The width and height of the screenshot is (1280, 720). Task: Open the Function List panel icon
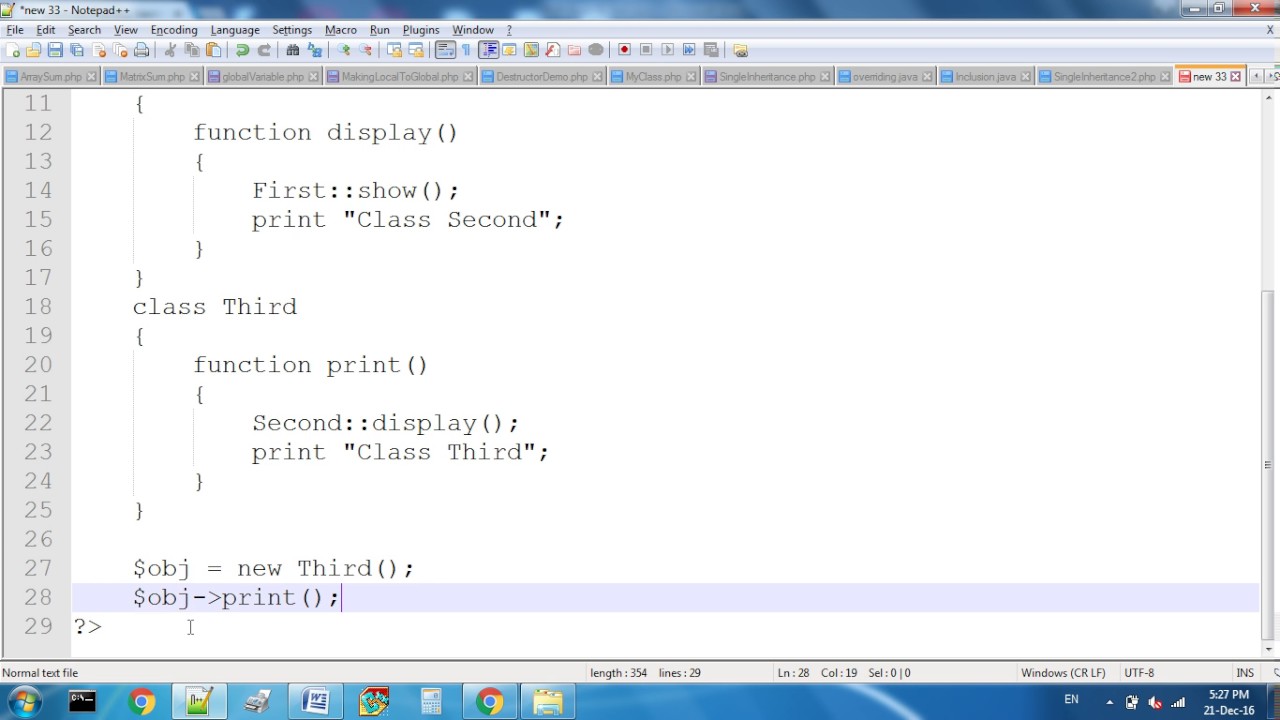552,50
